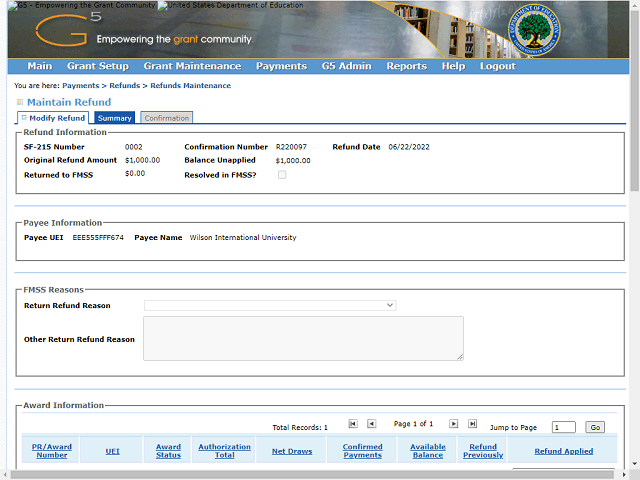Sort by Available Balance column header
Screen dimensions: 640x480
tap(428, 451)
